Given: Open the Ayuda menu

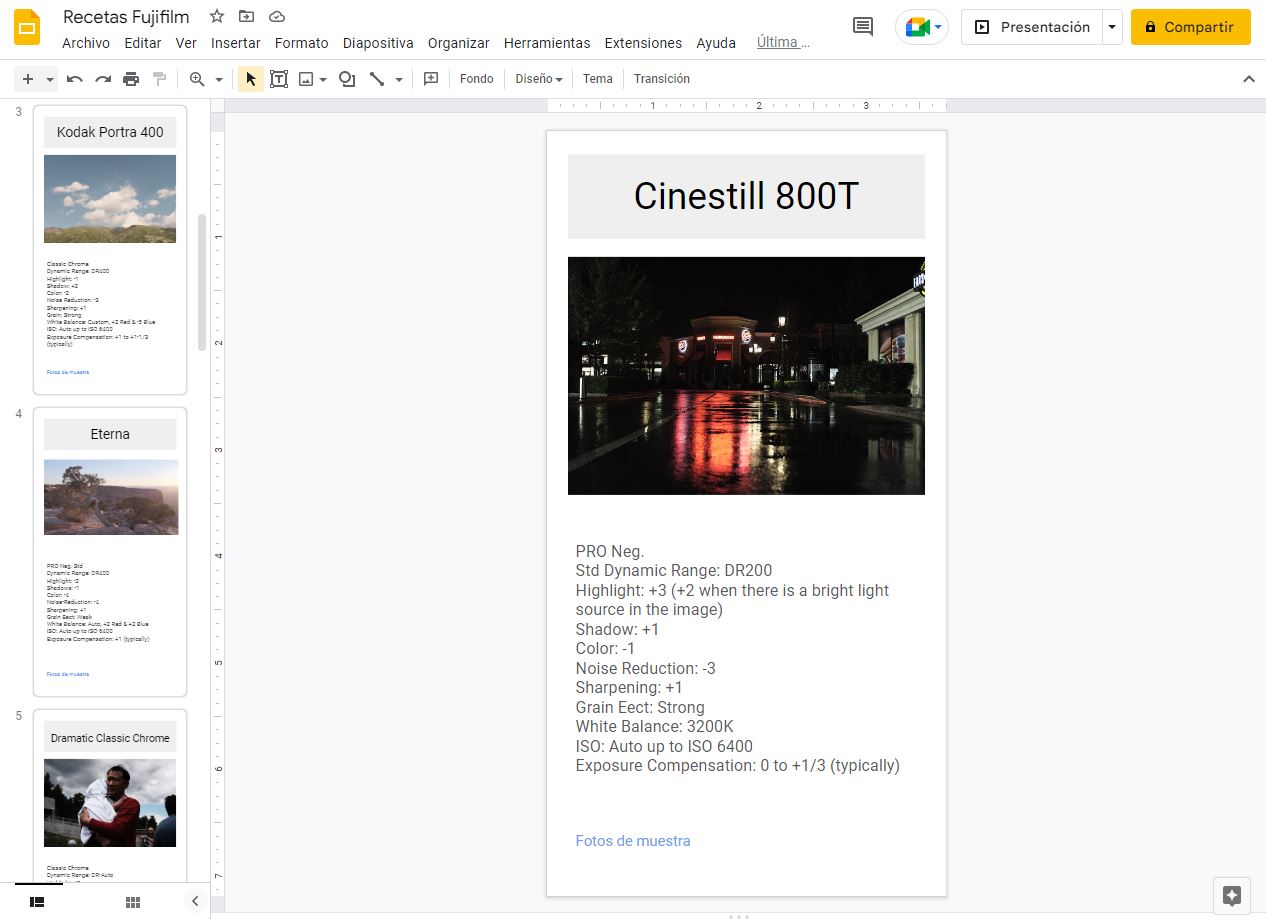Looking at the screenshot, I should tap(716, 43).
